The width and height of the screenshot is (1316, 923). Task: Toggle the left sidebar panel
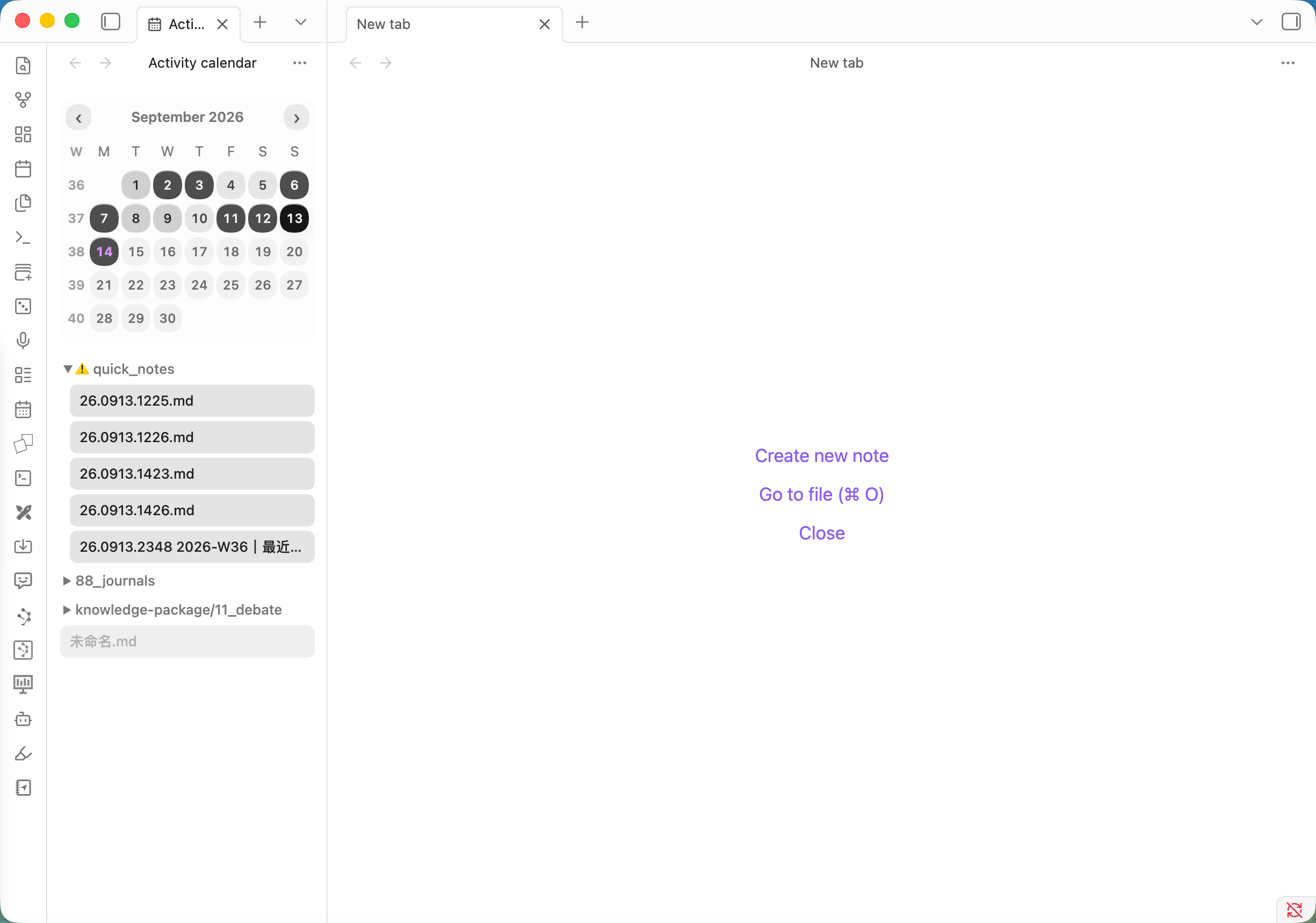tap(111, 23)
